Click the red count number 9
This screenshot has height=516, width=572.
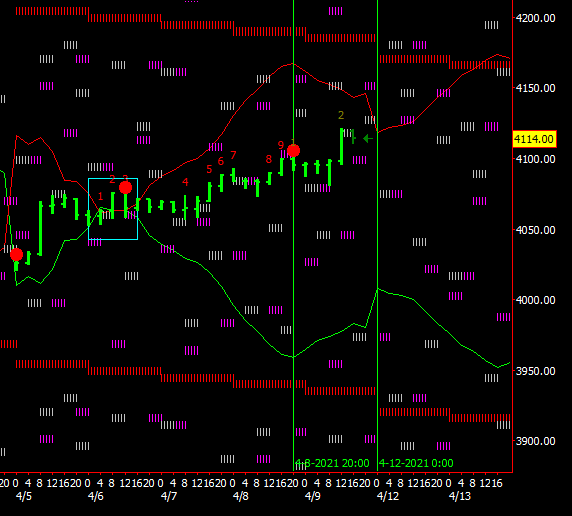(x=281, y=145)
